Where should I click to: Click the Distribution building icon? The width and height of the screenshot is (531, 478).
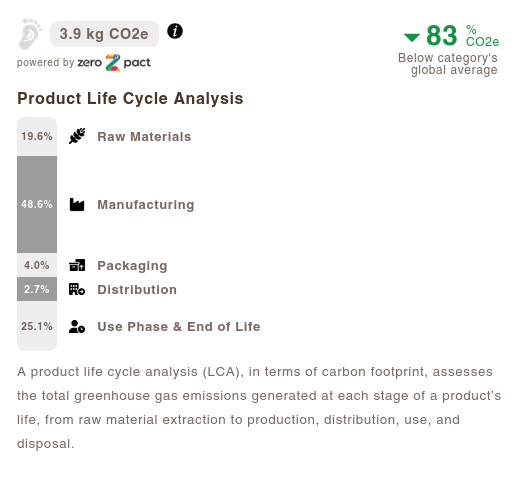77,289
